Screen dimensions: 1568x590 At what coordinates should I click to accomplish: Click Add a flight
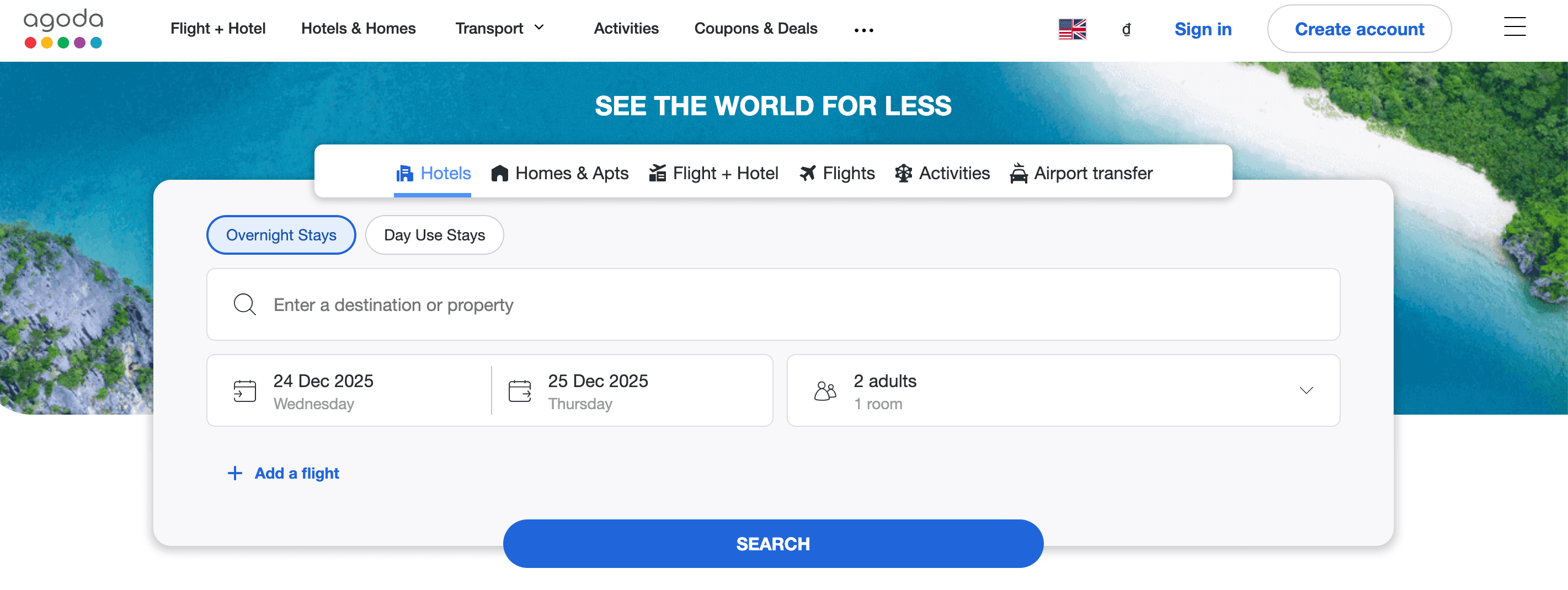pos(283,473)
